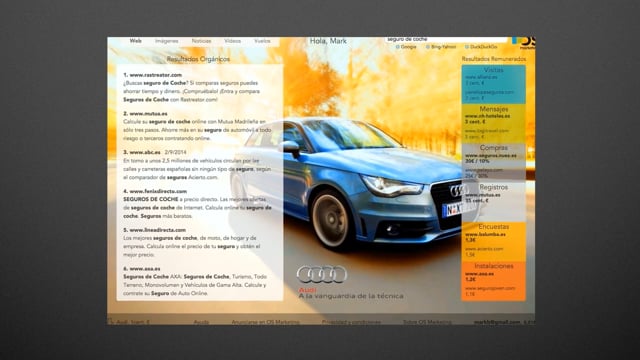Viewport: 640px width, 360px height.
Task: Click the OS Marketing logo
Action: coord(524,42)
